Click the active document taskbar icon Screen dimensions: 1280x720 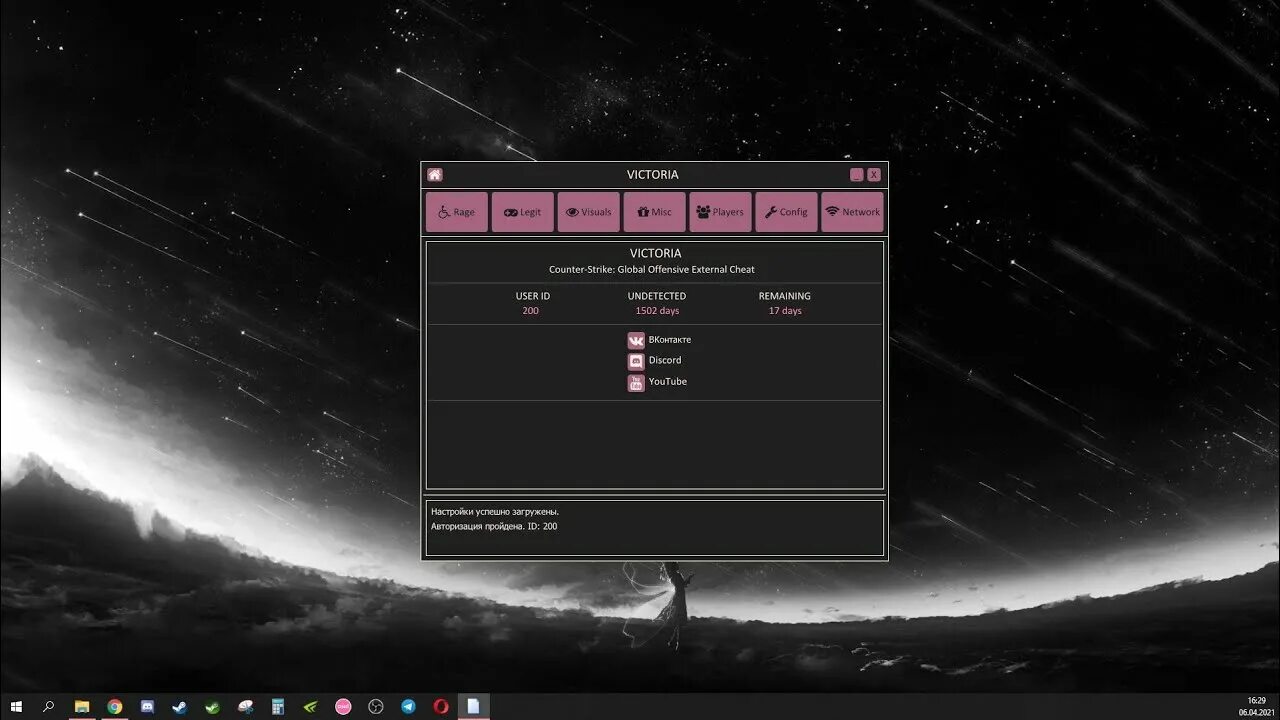point(474,706)
